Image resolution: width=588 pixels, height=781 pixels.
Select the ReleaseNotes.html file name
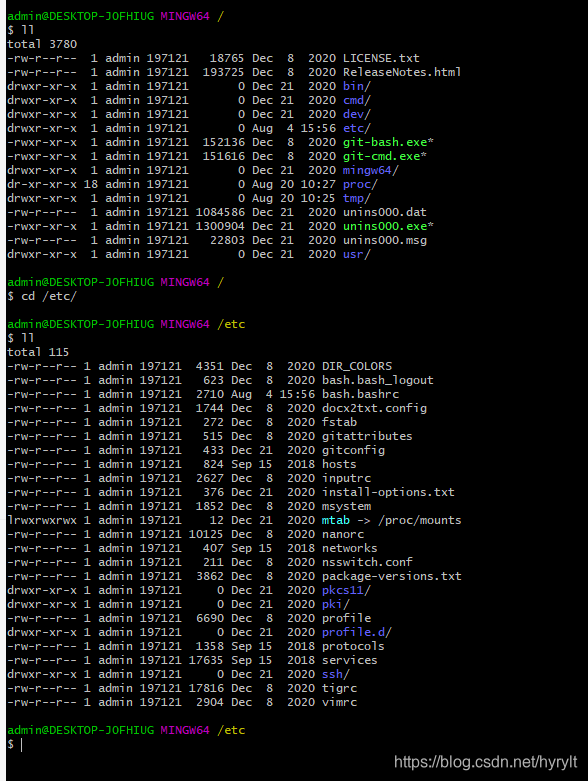click(x=402, y=72)
